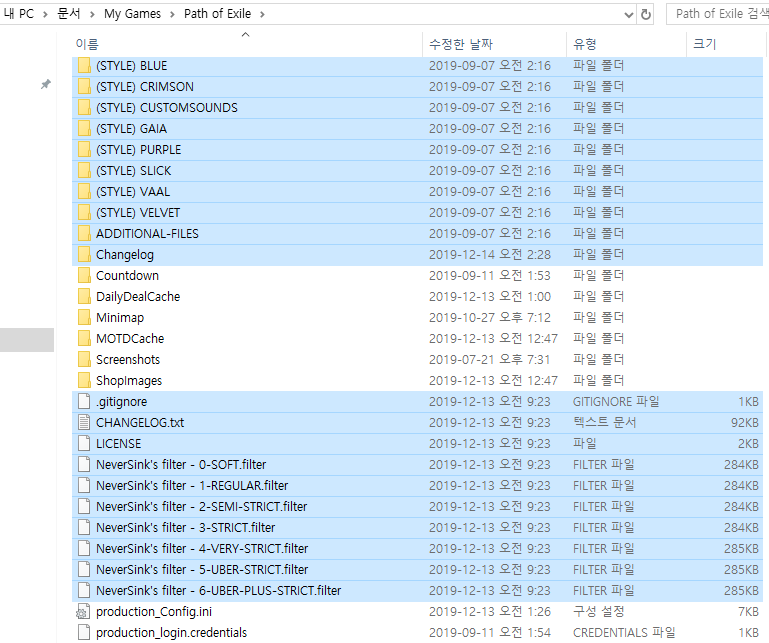Screen dimensions: 769x643
Task: Click the 92KB size of CHANGELOG.txt
Action: pyautogui.click(x=744, y=423)
